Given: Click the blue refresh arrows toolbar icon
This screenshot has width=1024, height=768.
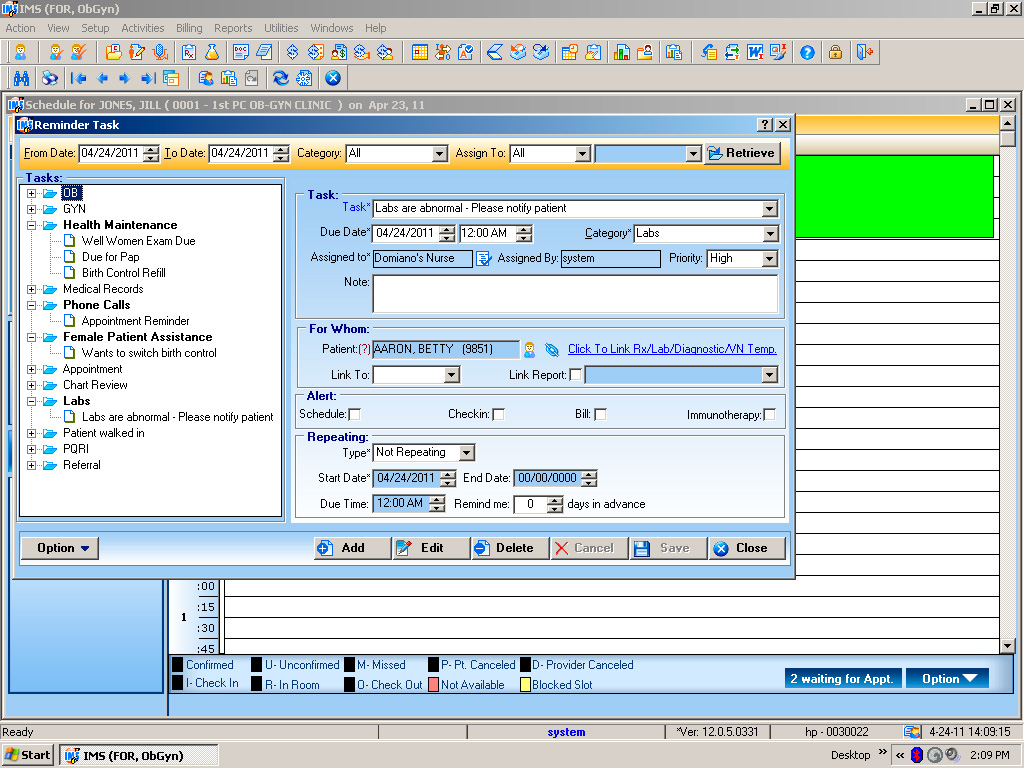Looking at the screenshot, I should coord(281,78).
